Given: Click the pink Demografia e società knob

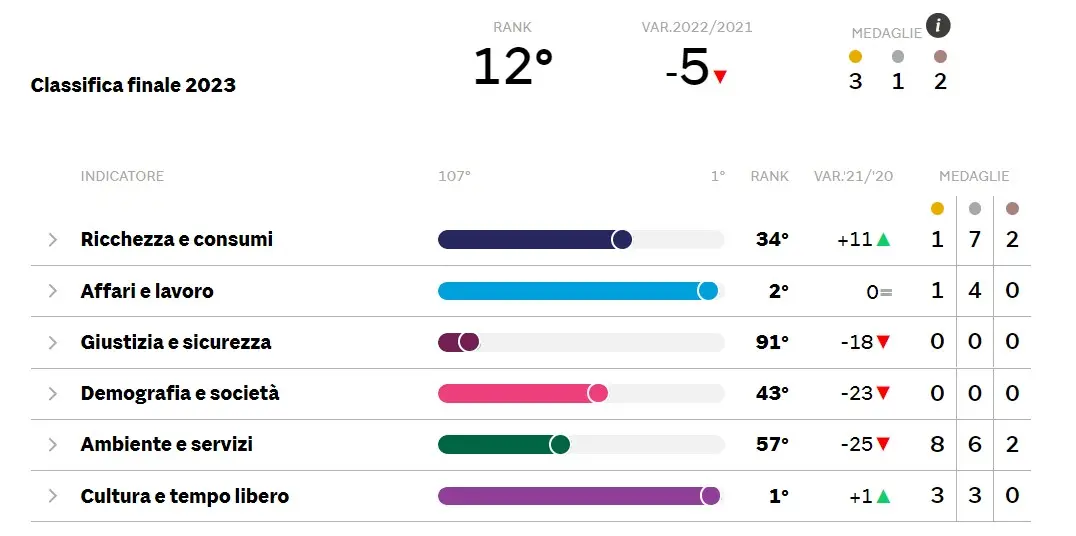Looking at the screenshot, I should pyautogui.click(x=598, y=393).
